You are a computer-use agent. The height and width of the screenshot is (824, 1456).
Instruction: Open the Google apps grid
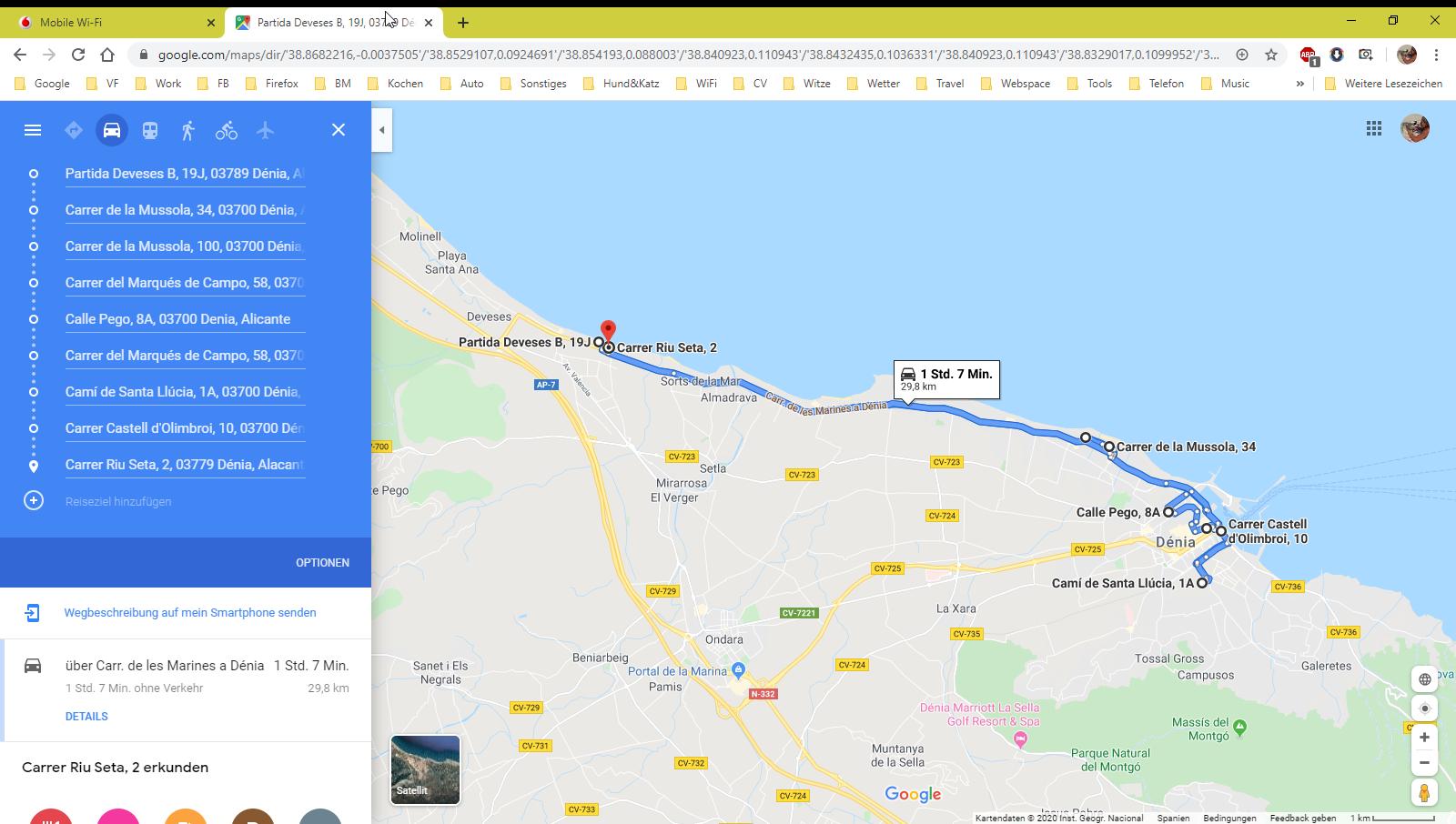1374,128
